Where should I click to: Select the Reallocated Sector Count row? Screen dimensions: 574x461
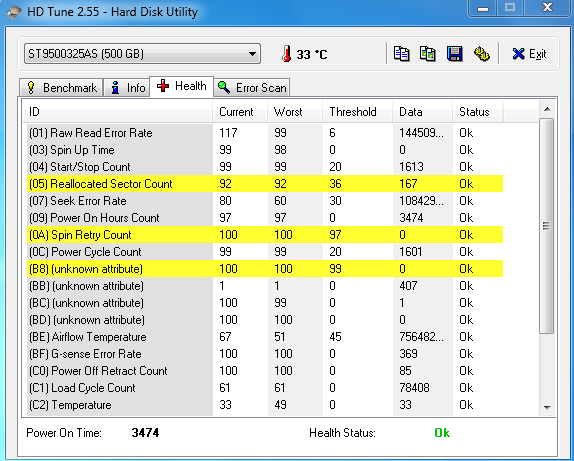[x=265, y=183]
